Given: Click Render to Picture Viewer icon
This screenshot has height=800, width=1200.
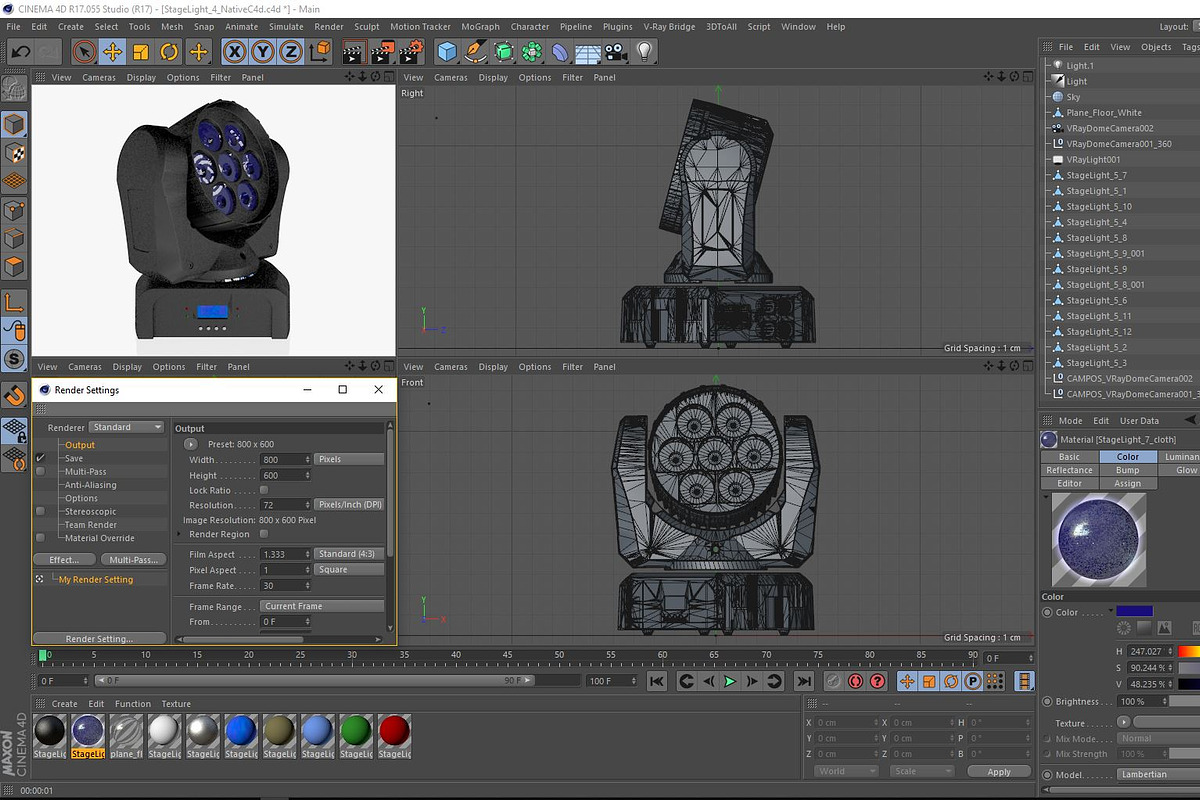Looking at the screenshot, I should click(383, 51).
